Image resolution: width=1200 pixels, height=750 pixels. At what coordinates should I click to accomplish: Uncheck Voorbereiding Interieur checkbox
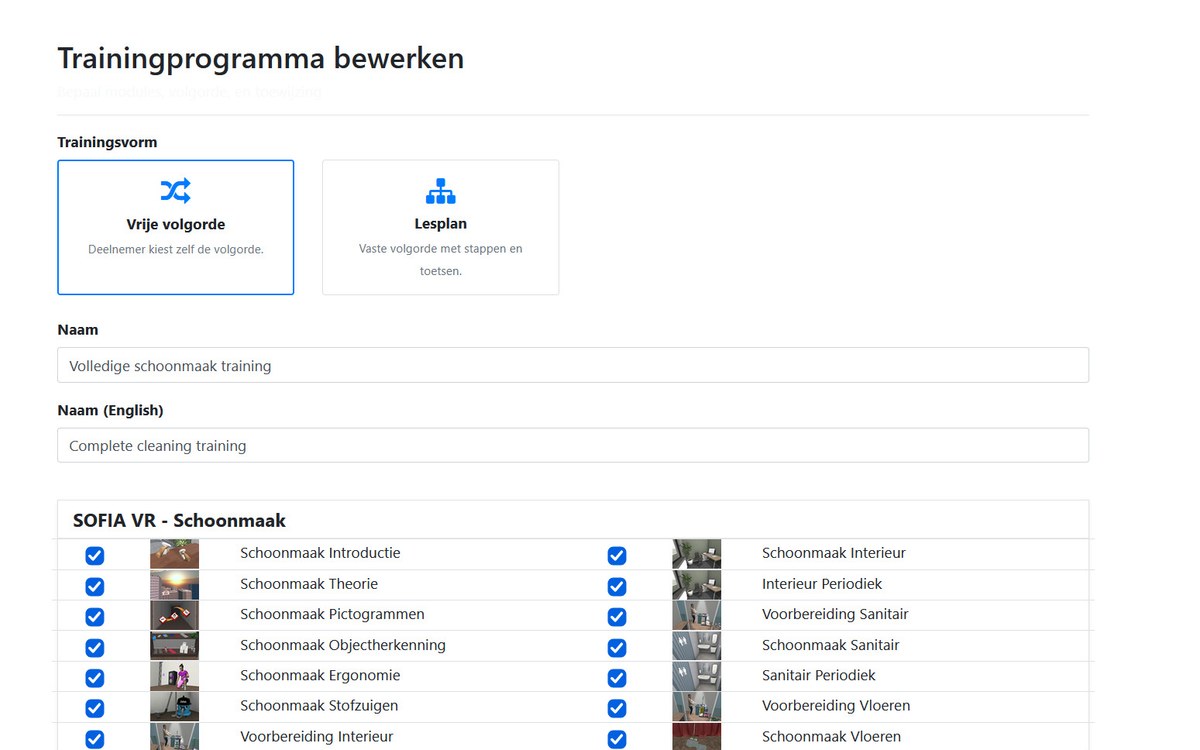pyautogui.click(x=94, y=739)
